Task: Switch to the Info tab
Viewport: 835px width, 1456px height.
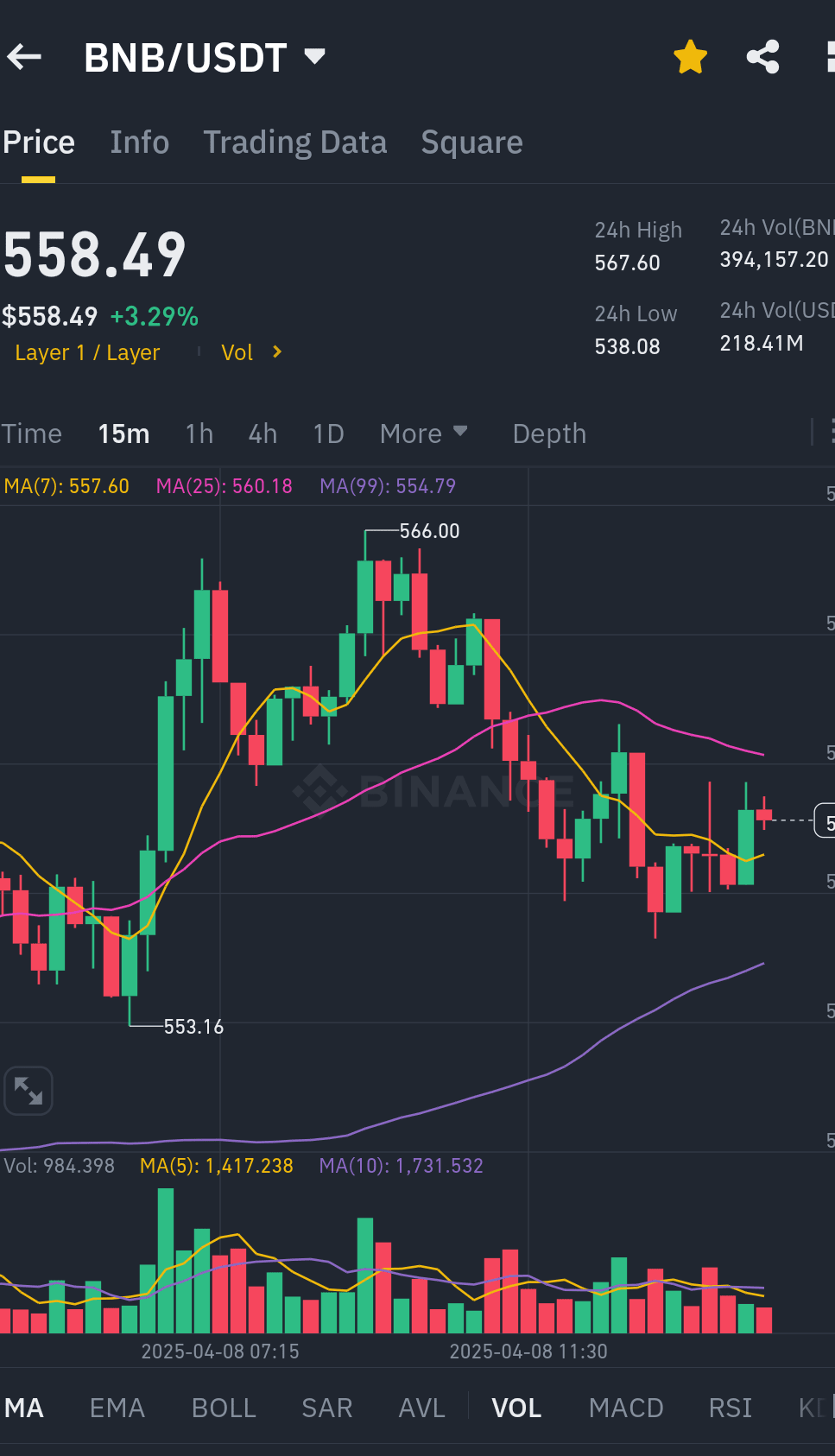Action: [x=139, y=142]
